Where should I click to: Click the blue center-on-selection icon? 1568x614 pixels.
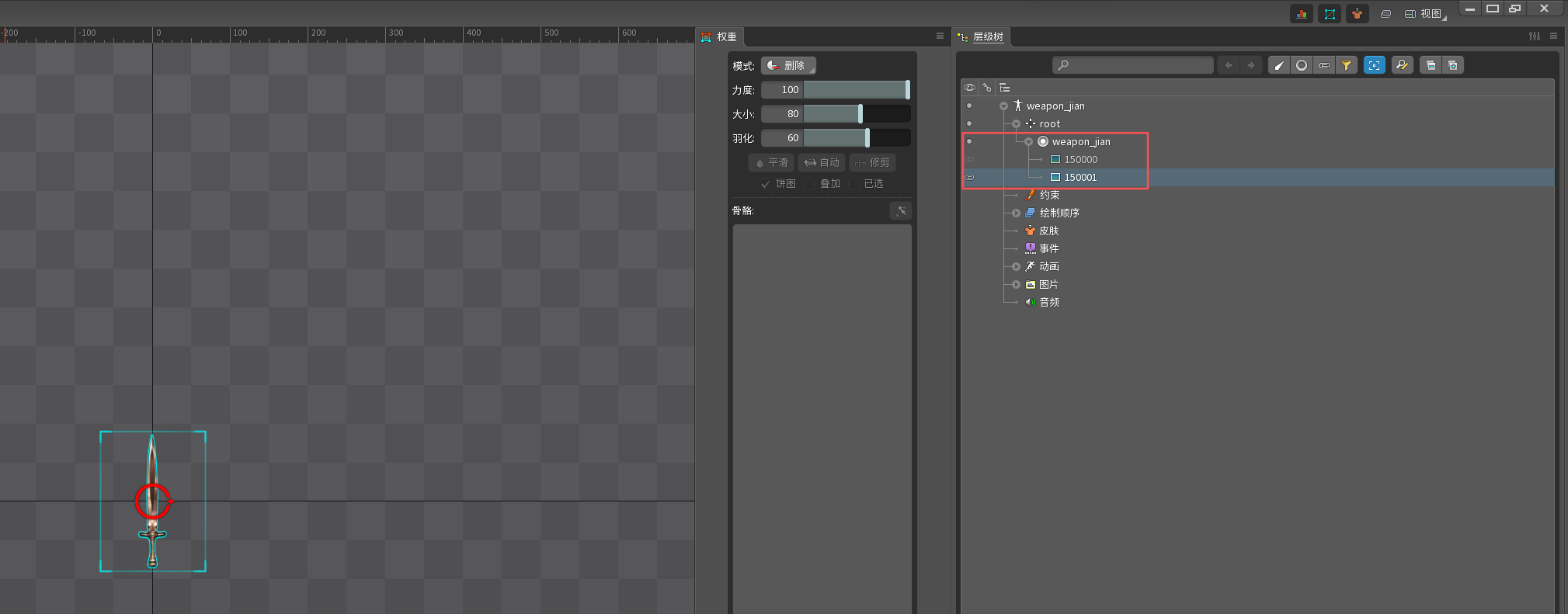(x=1374, y=65)
